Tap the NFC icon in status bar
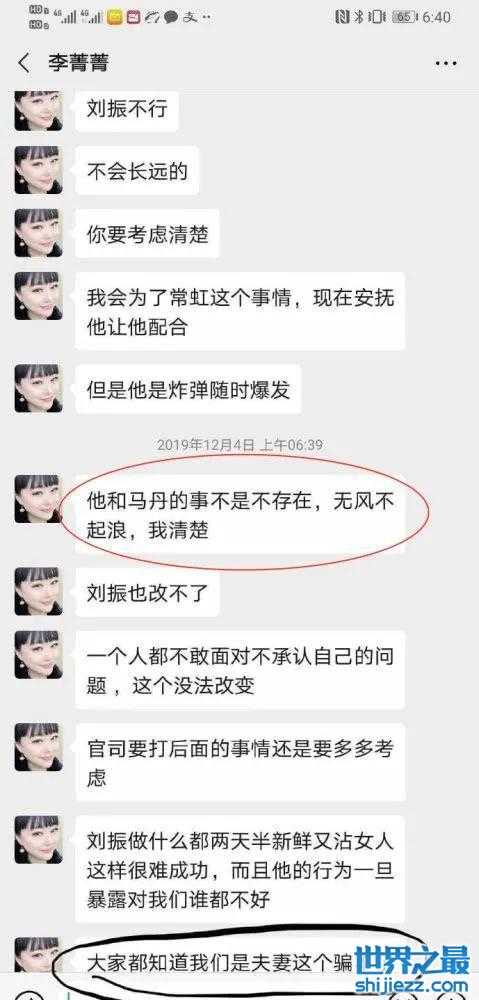Viewport: 479px width, 1000px height. tap(343, 17)
